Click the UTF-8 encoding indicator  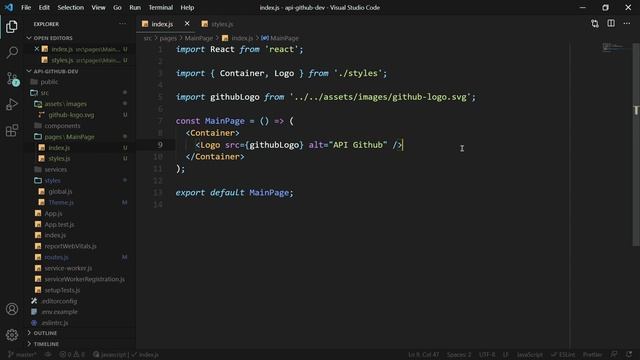point(487,354)
